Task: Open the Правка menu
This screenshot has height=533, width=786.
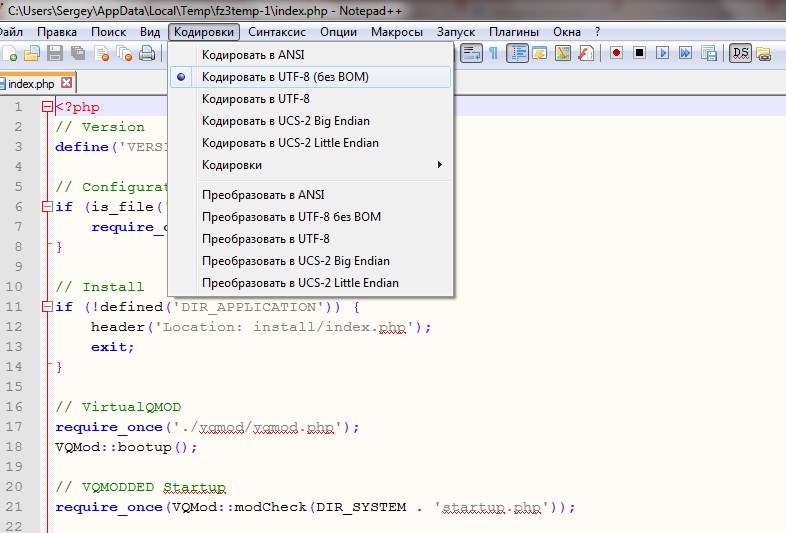Action: click(x=57, y=32)
